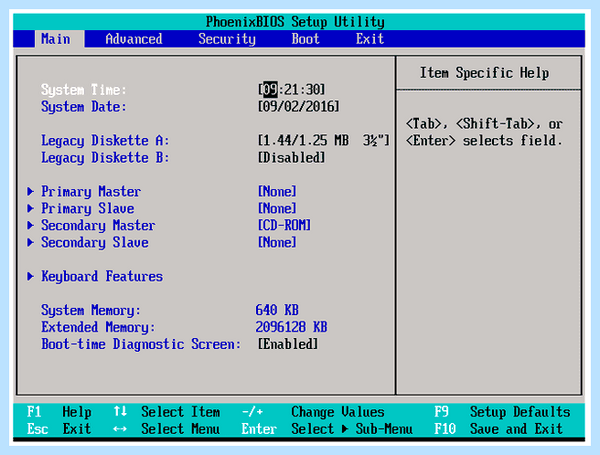This screenshot has width=600, height=455.
Task: Click the up-down arrows Select Item icon
Action: pyautogui.click(x=120, y=412)
